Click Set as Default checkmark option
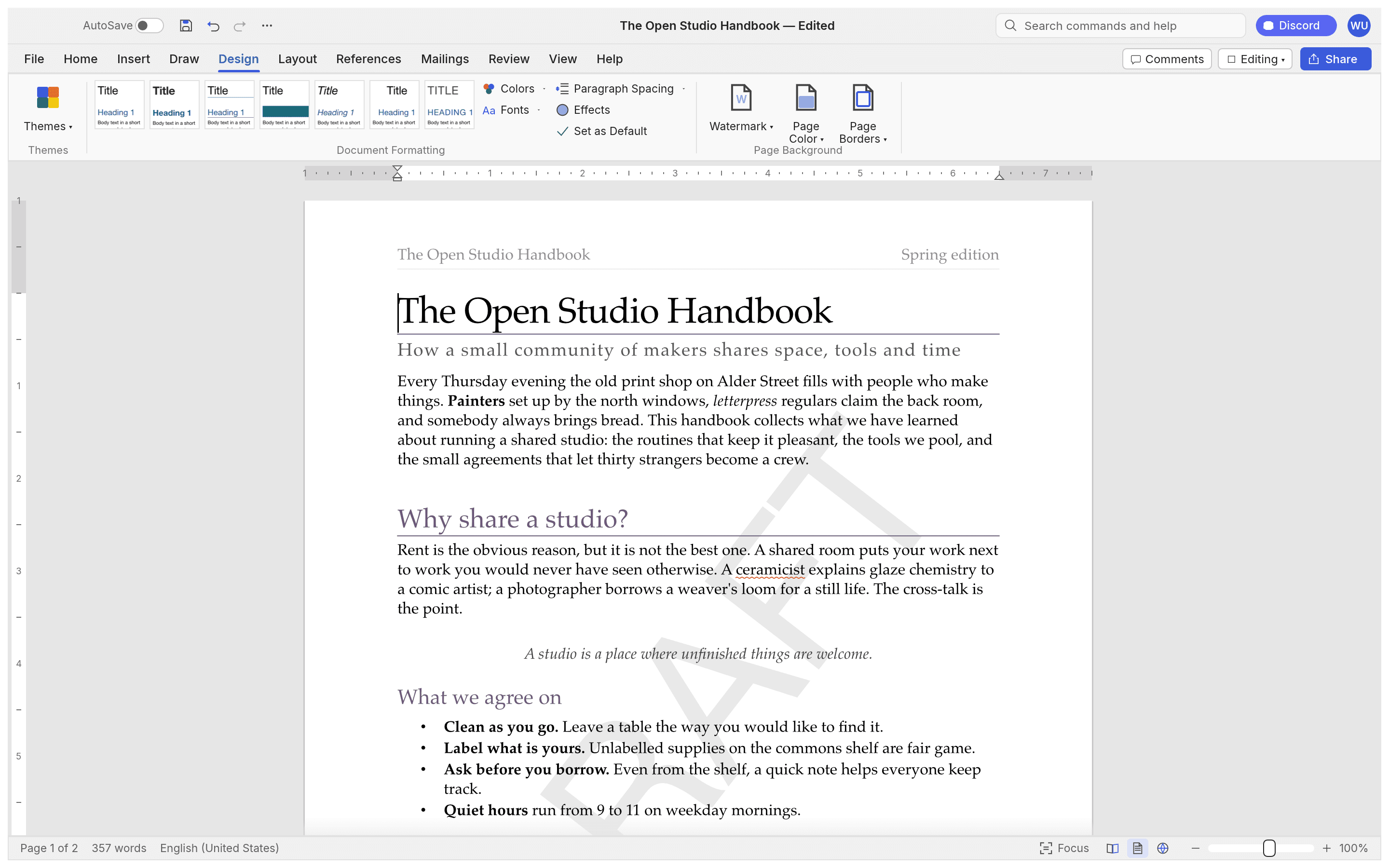The height and width of the screenshot is (868, 1389). pos(602,131)
